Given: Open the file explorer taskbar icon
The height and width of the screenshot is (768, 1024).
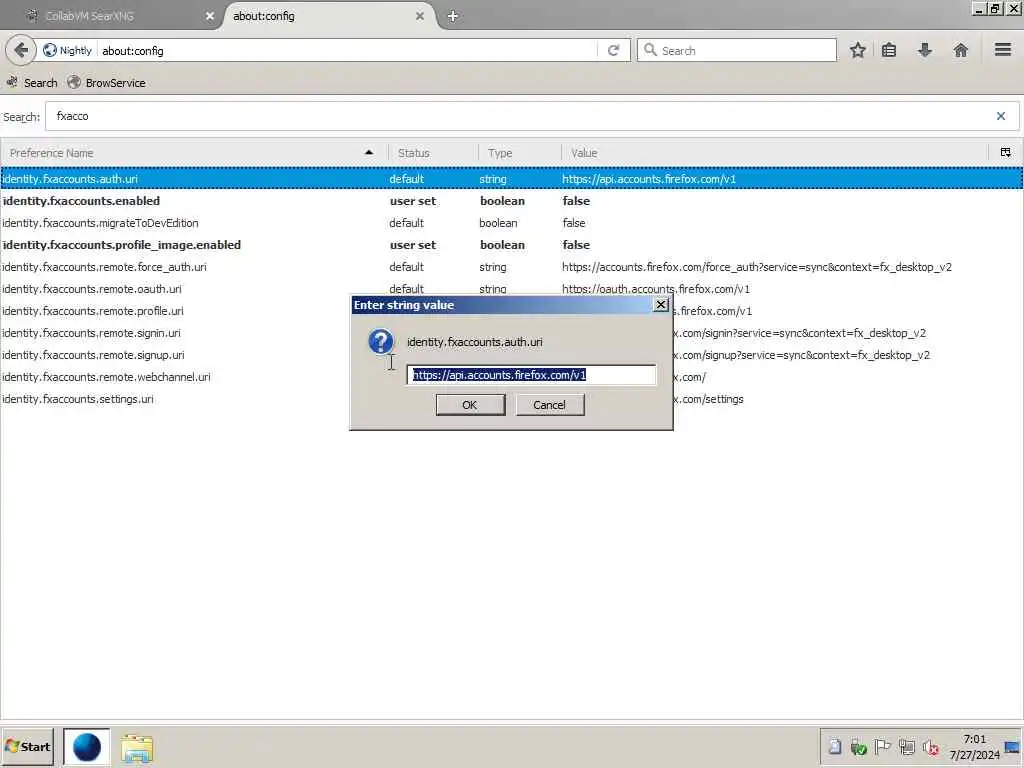Looking at the screenshot, I should point(136,748).
